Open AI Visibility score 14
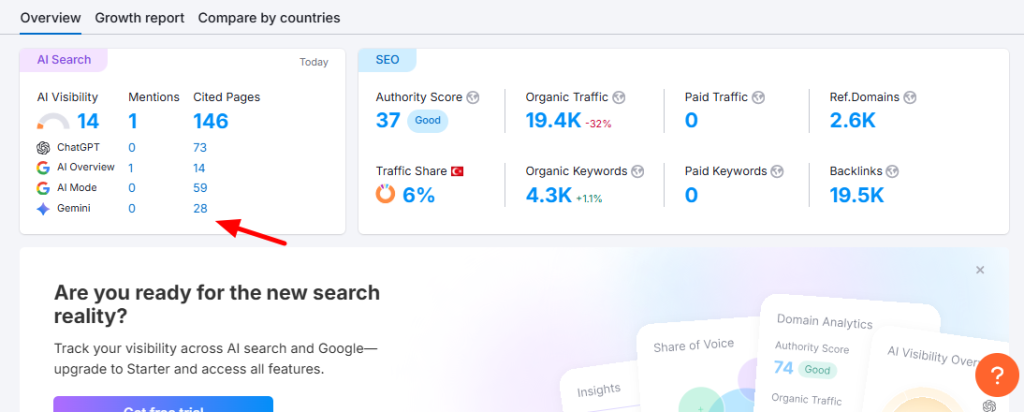 [88, 121]
